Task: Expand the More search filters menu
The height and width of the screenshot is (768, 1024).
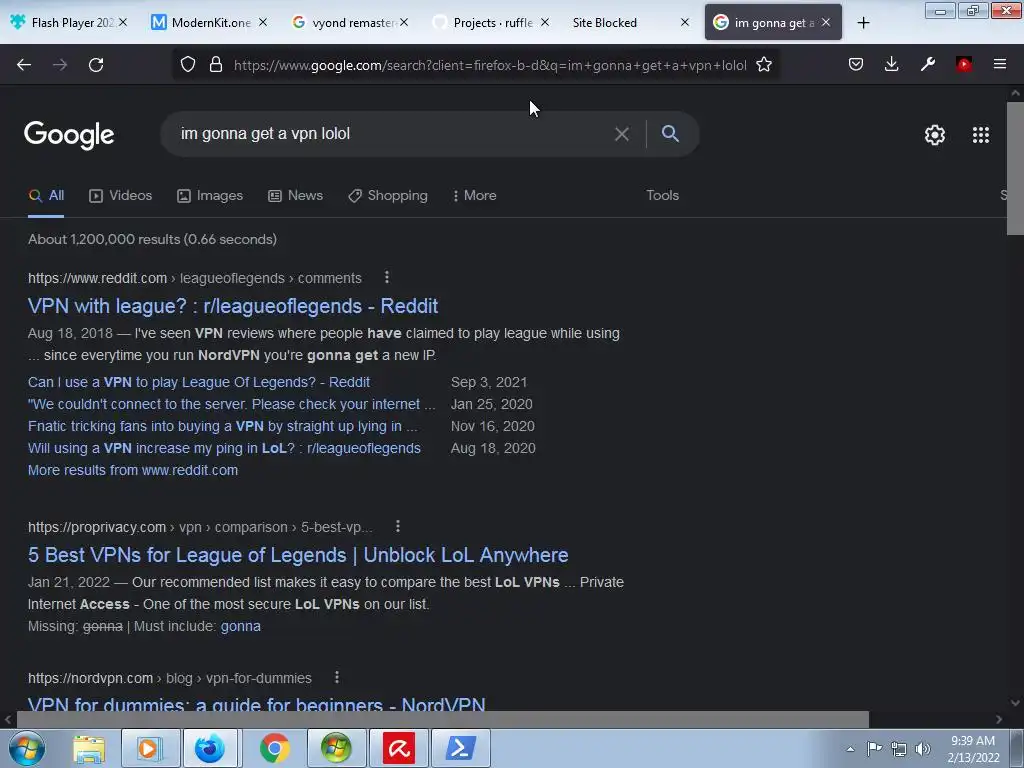Action: coord(475,195)
